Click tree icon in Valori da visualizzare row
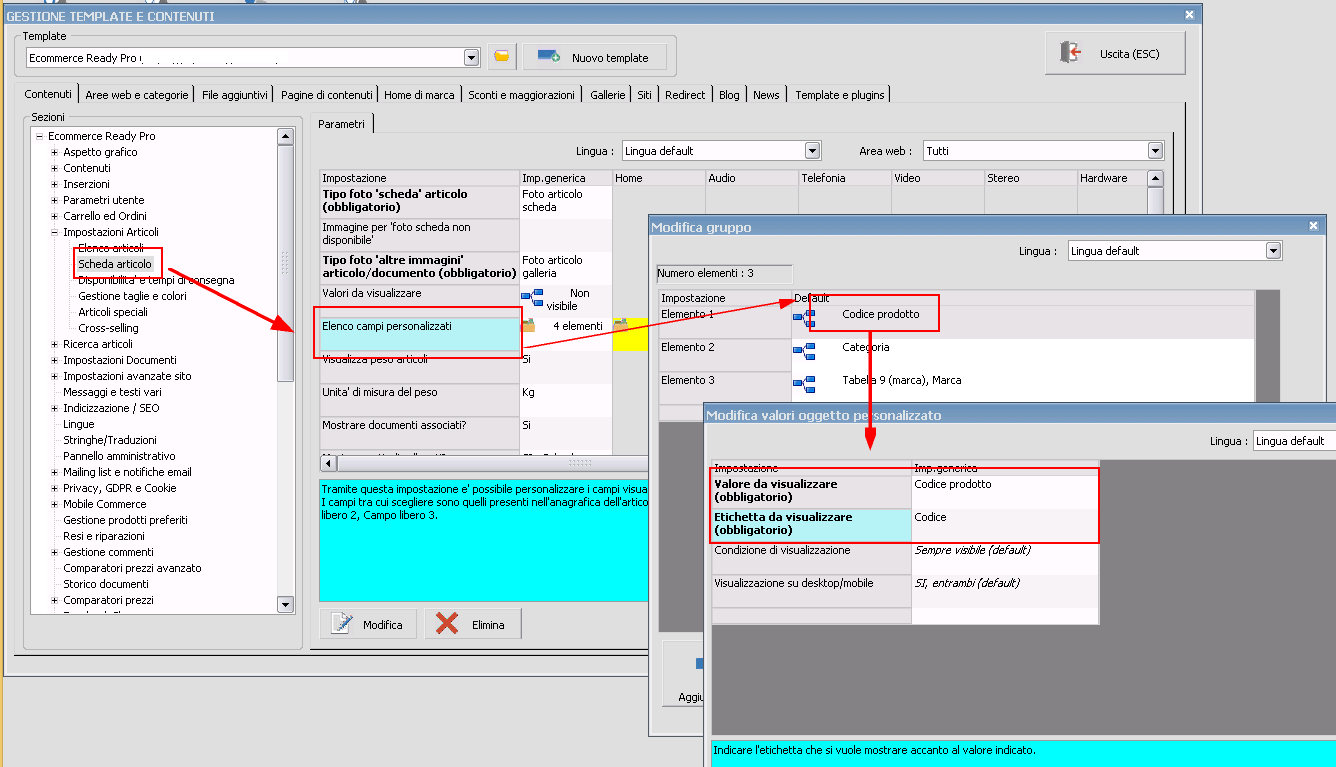This screenshot has height=767, width=1336. (532, 298)
